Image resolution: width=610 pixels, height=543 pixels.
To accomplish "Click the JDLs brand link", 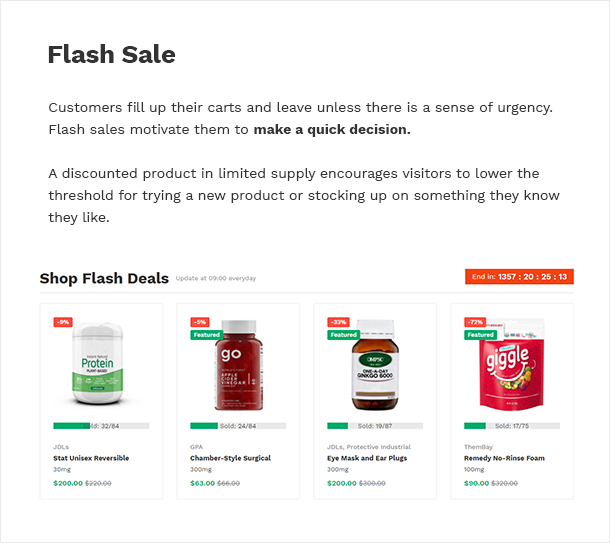I will coord(61,447).
